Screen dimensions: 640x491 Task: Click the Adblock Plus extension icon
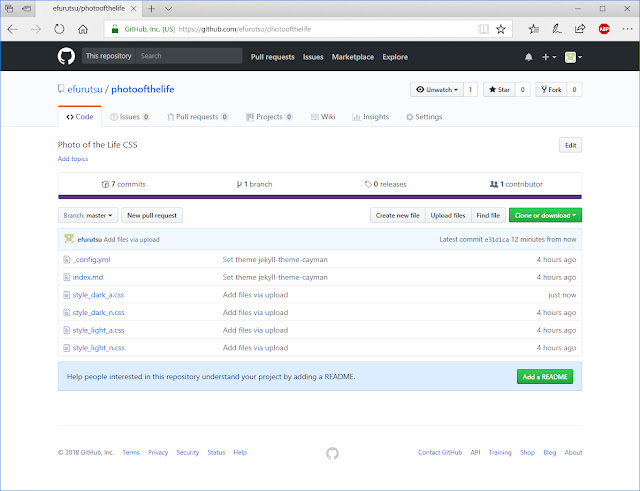click(604, 29)
